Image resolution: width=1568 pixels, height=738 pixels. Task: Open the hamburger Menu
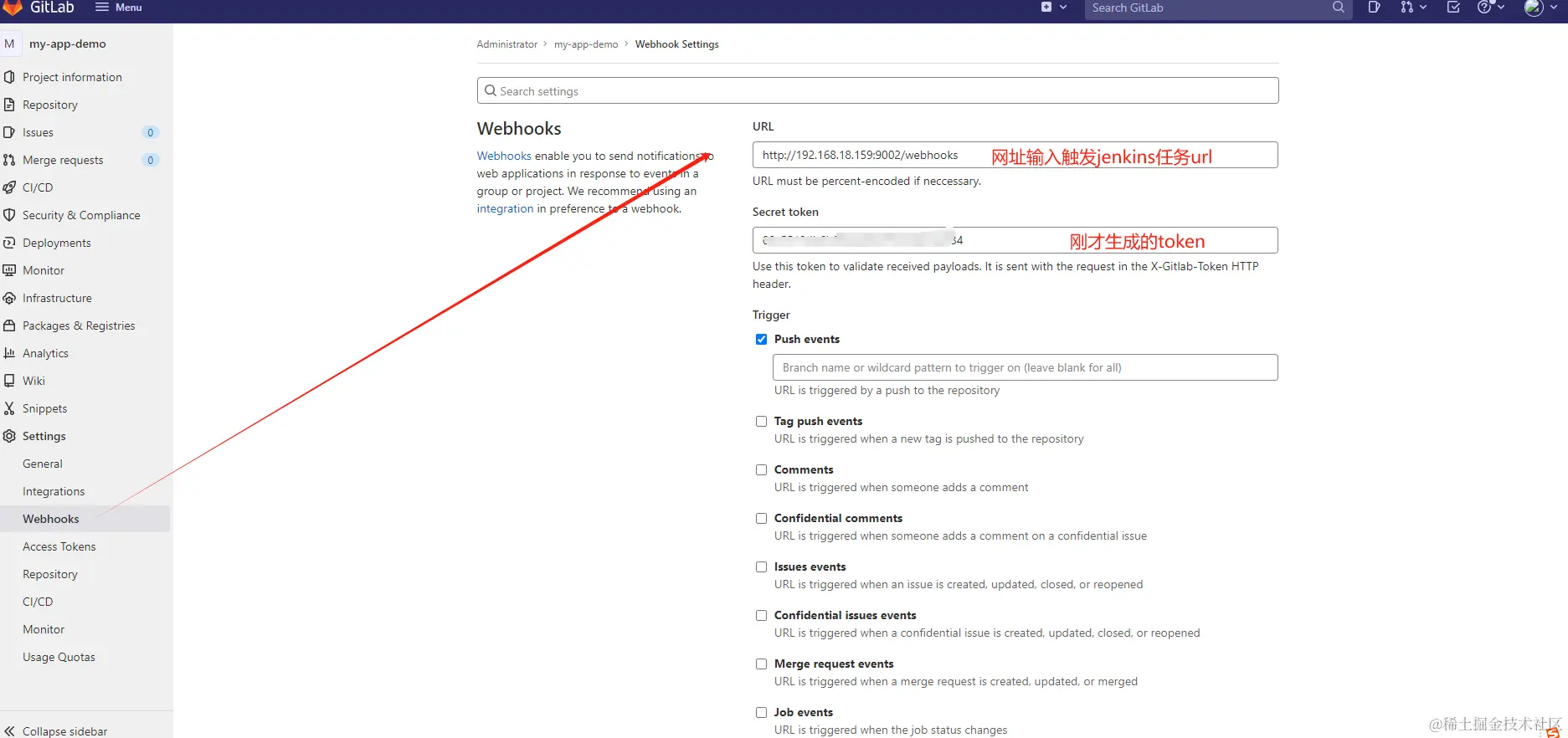point(118,8)
